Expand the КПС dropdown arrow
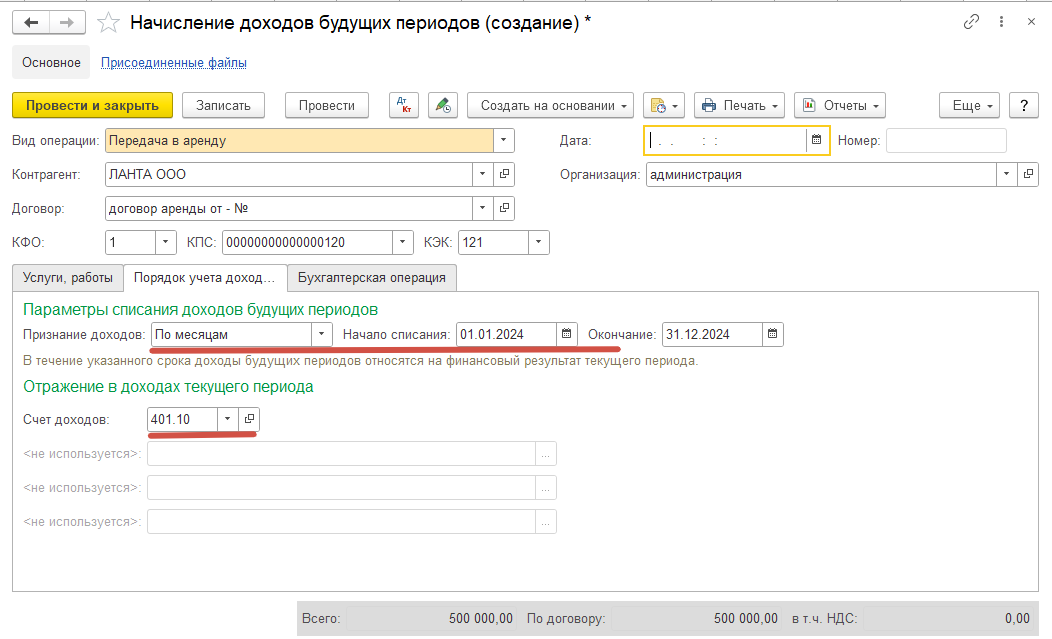1052x639 pixels. click(x=403, y=242)
